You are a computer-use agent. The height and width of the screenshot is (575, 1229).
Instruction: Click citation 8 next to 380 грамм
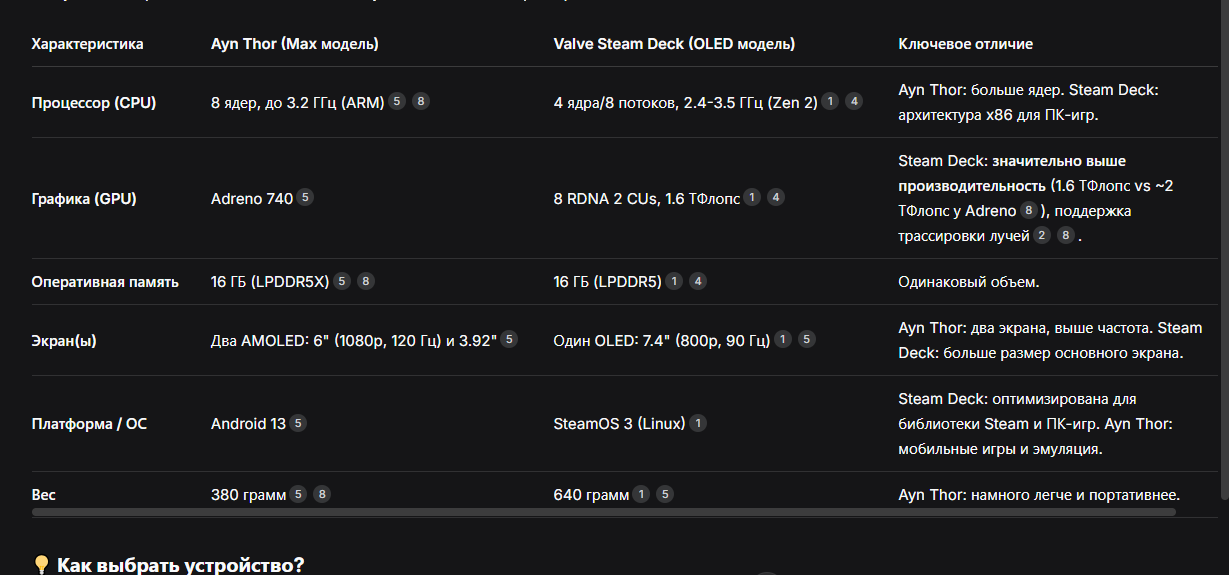point(322,494)
